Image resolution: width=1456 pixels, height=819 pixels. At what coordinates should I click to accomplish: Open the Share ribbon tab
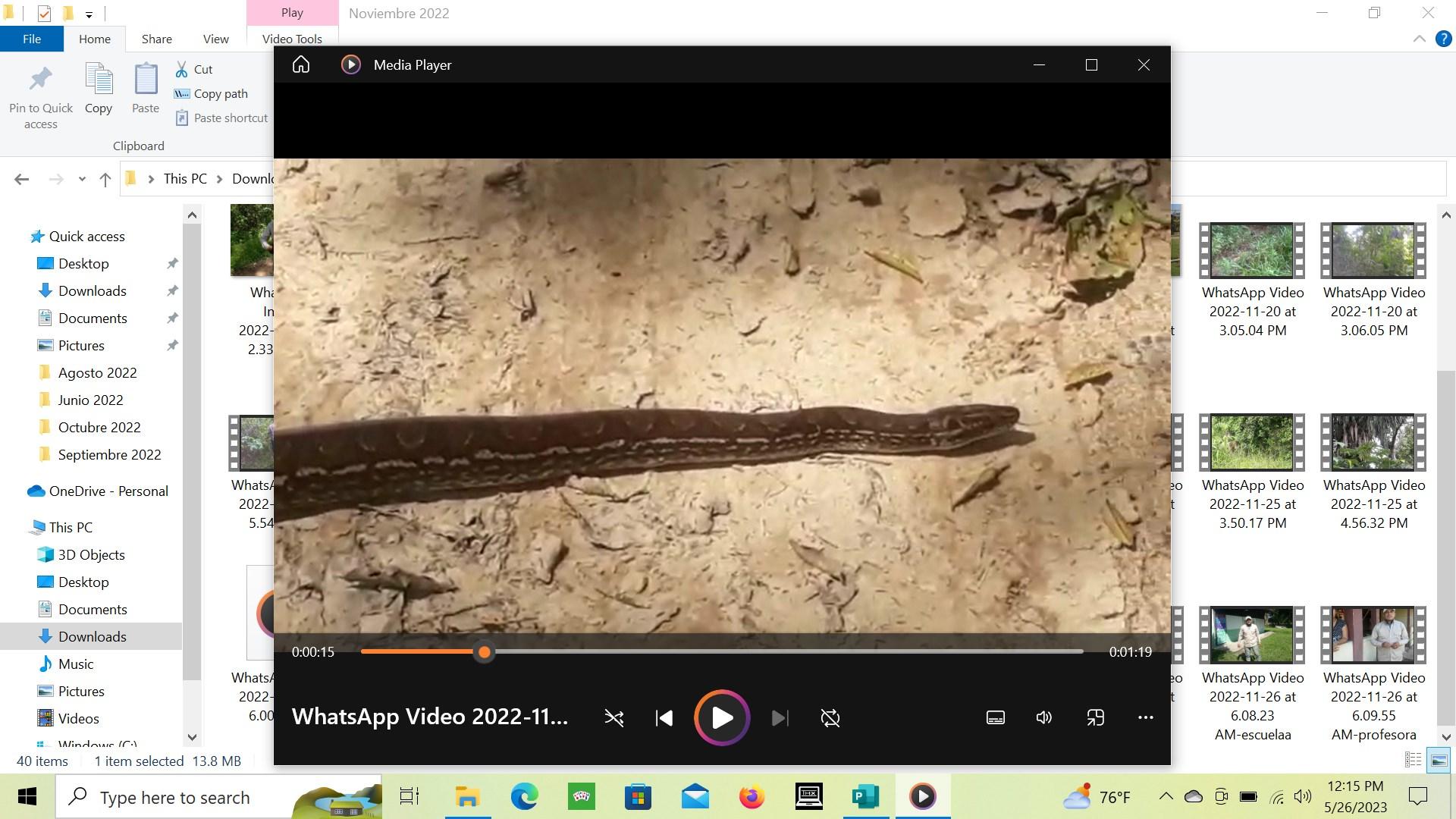(156, 39)
